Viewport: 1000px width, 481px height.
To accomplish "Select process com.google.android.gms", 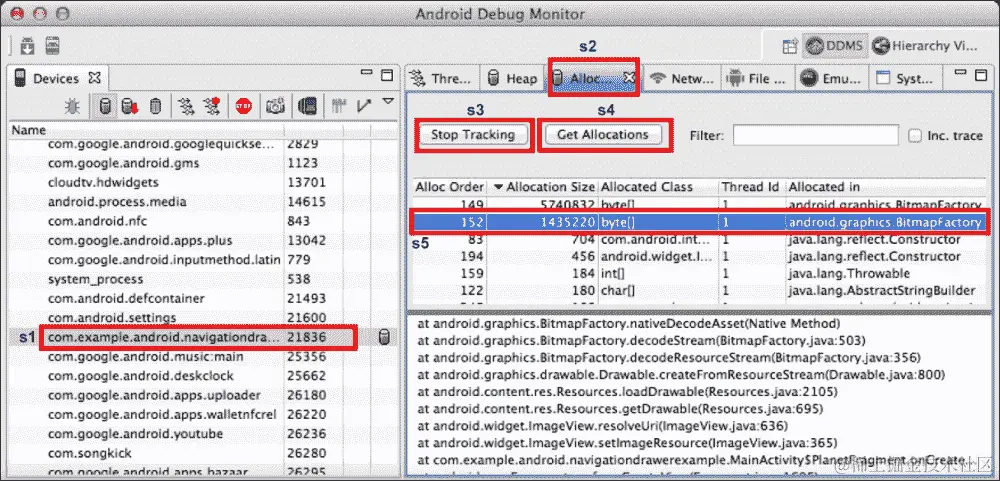I will coord(203,163).
